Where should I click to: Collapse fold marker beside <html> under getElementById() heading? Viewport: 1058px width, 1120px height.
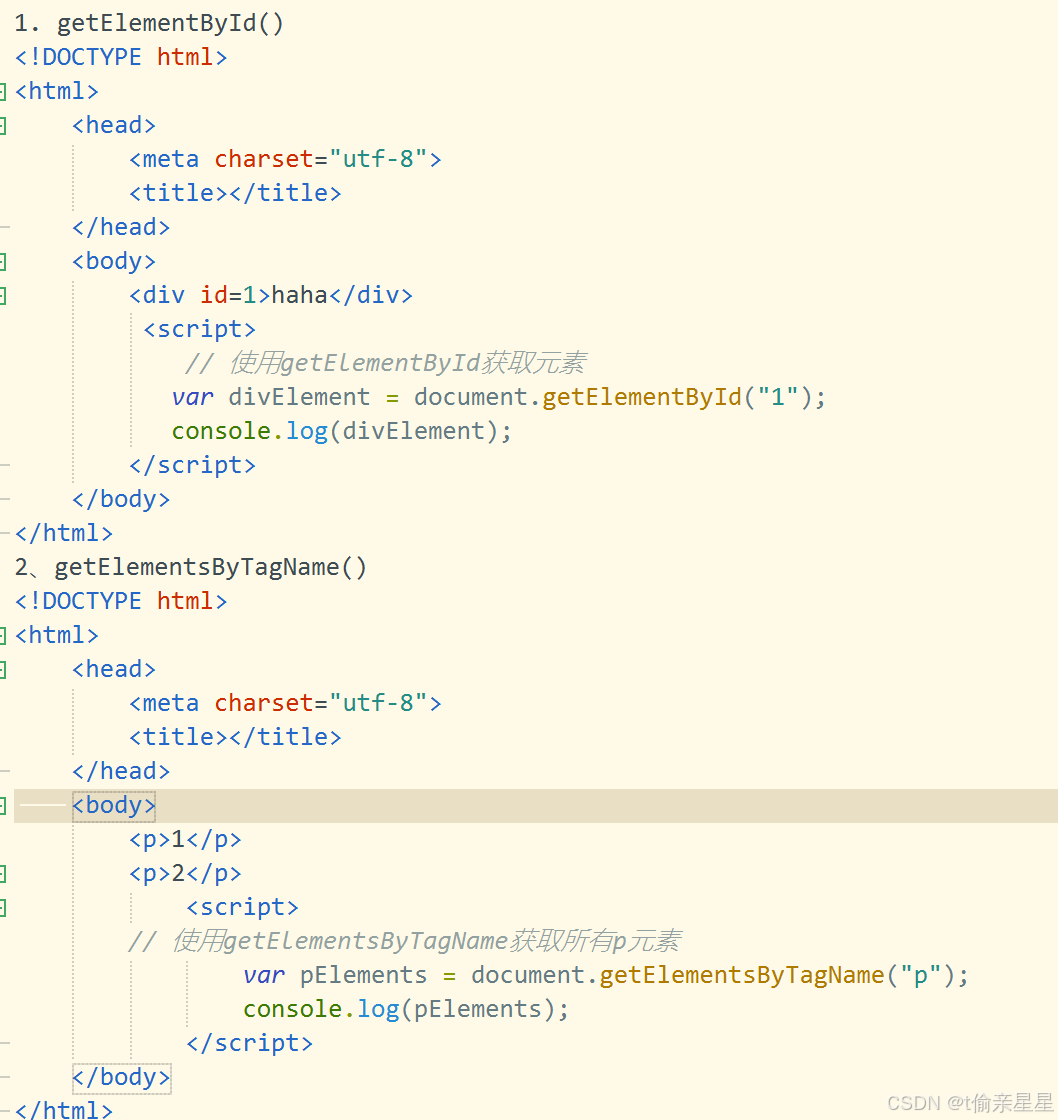pyautogui.click(x=2, y=91)
